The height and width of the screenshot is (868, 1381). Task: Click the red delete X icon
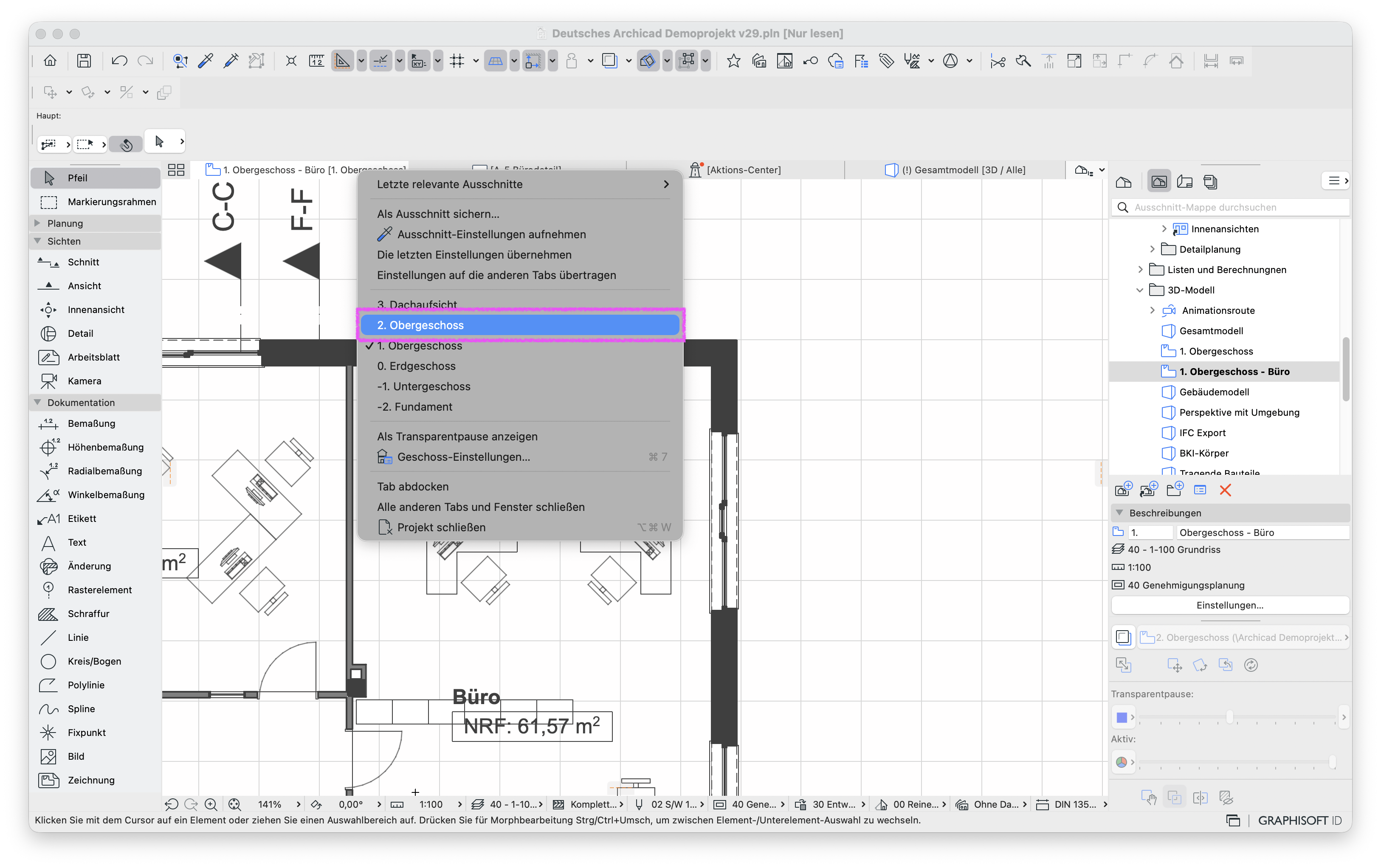pyautogui.click(x=1226, y=490)
